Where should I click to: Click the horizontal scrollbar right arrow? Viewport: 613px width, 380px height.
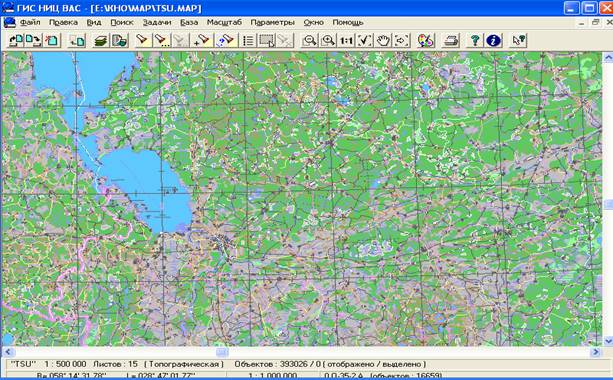point(596,352)
